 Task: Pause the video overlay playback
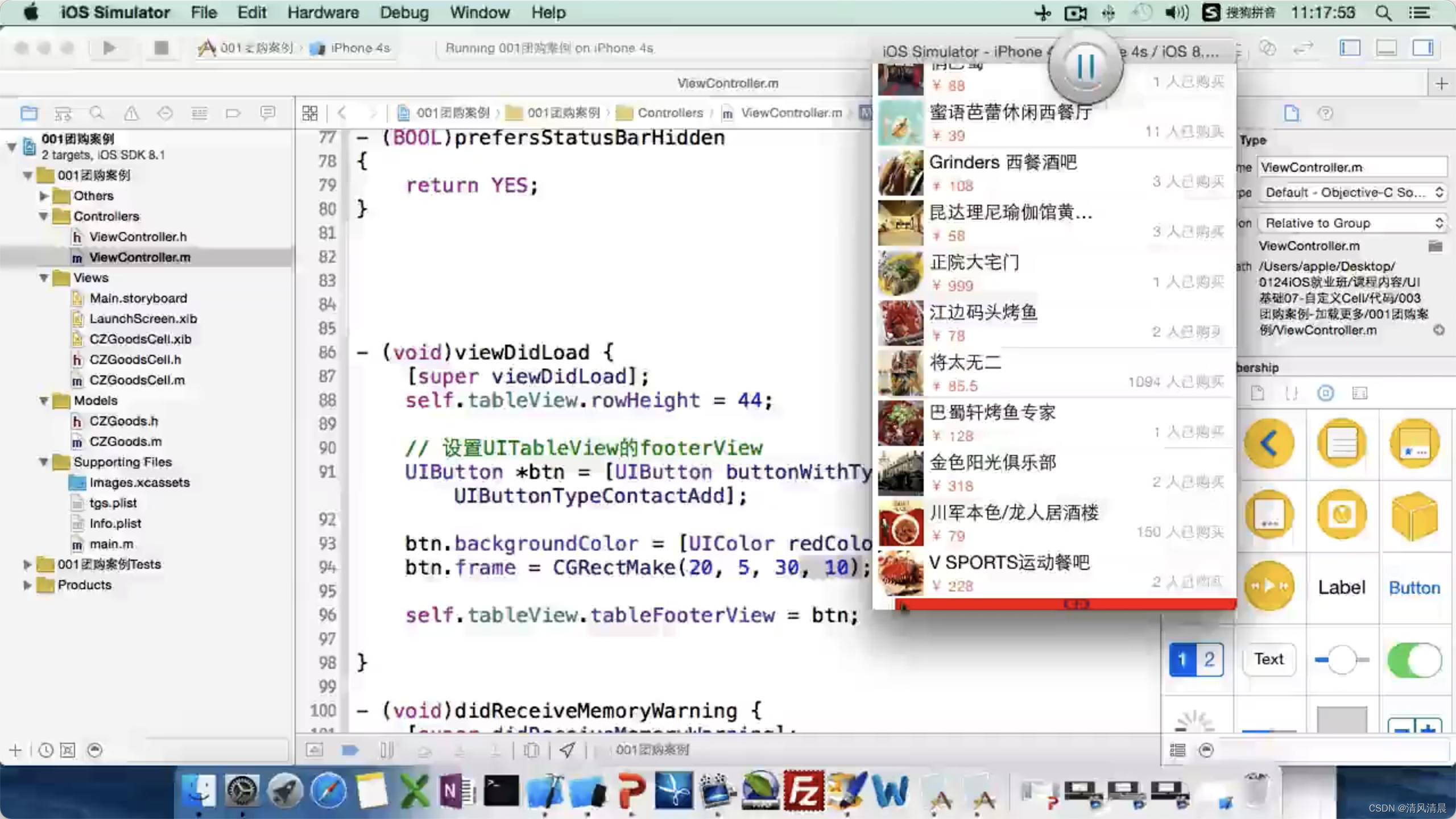click(x=1085, y=67)
